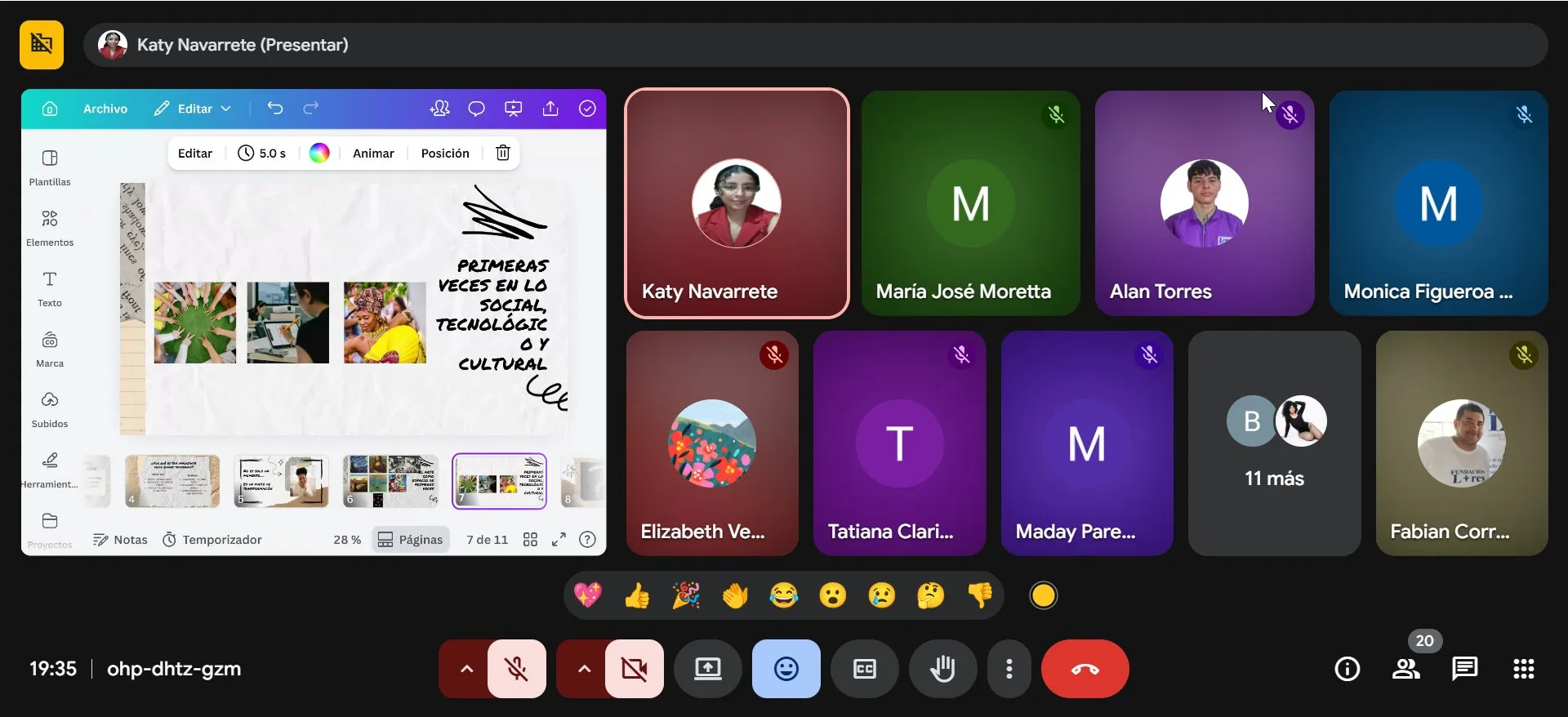Click the red leave call button
The image size is (1568, 717).
1085,669
